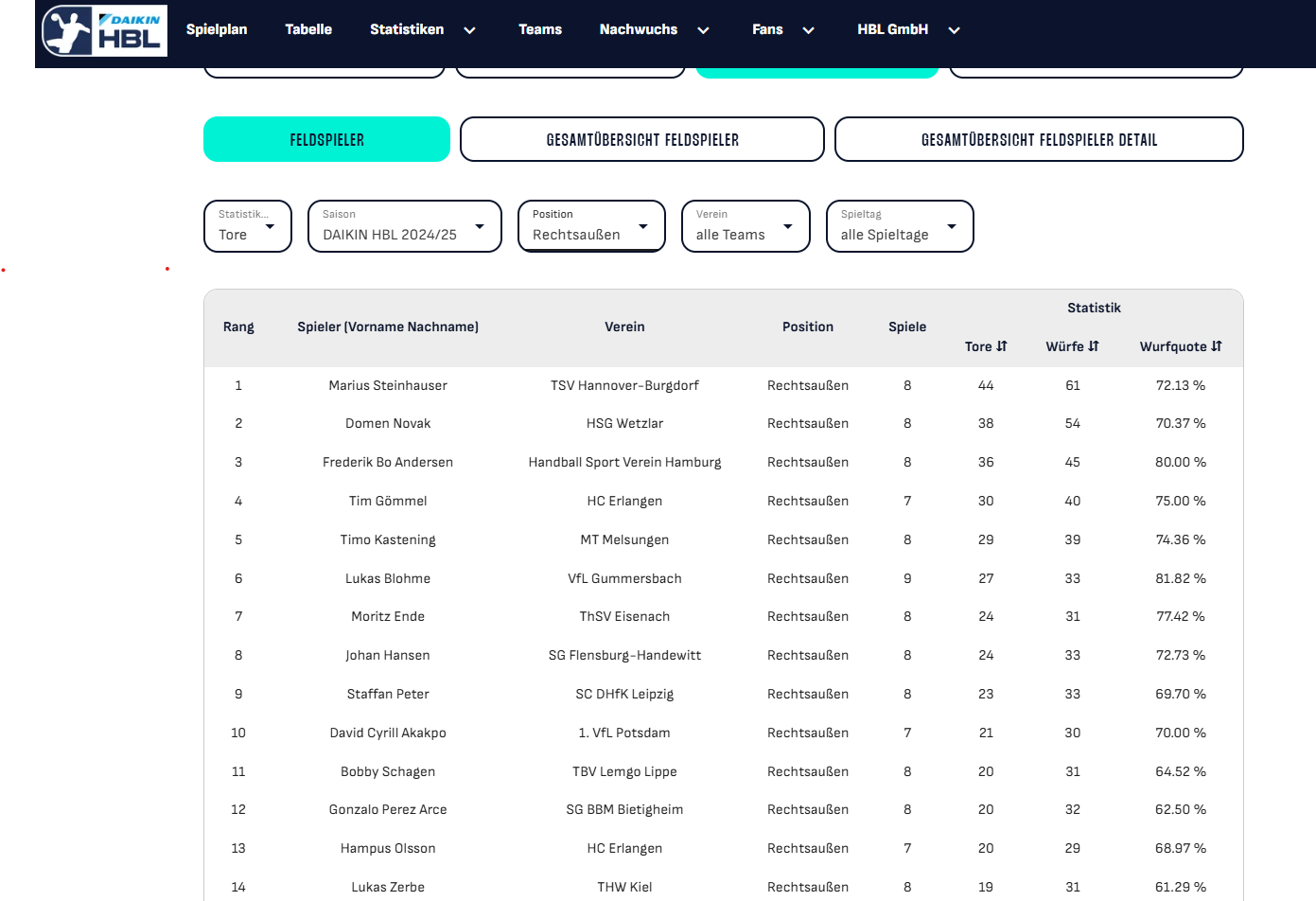Open the Position dropdown showing Rechtsaußen
This screenshot has width=1316, height=901.
pos(591,226)
